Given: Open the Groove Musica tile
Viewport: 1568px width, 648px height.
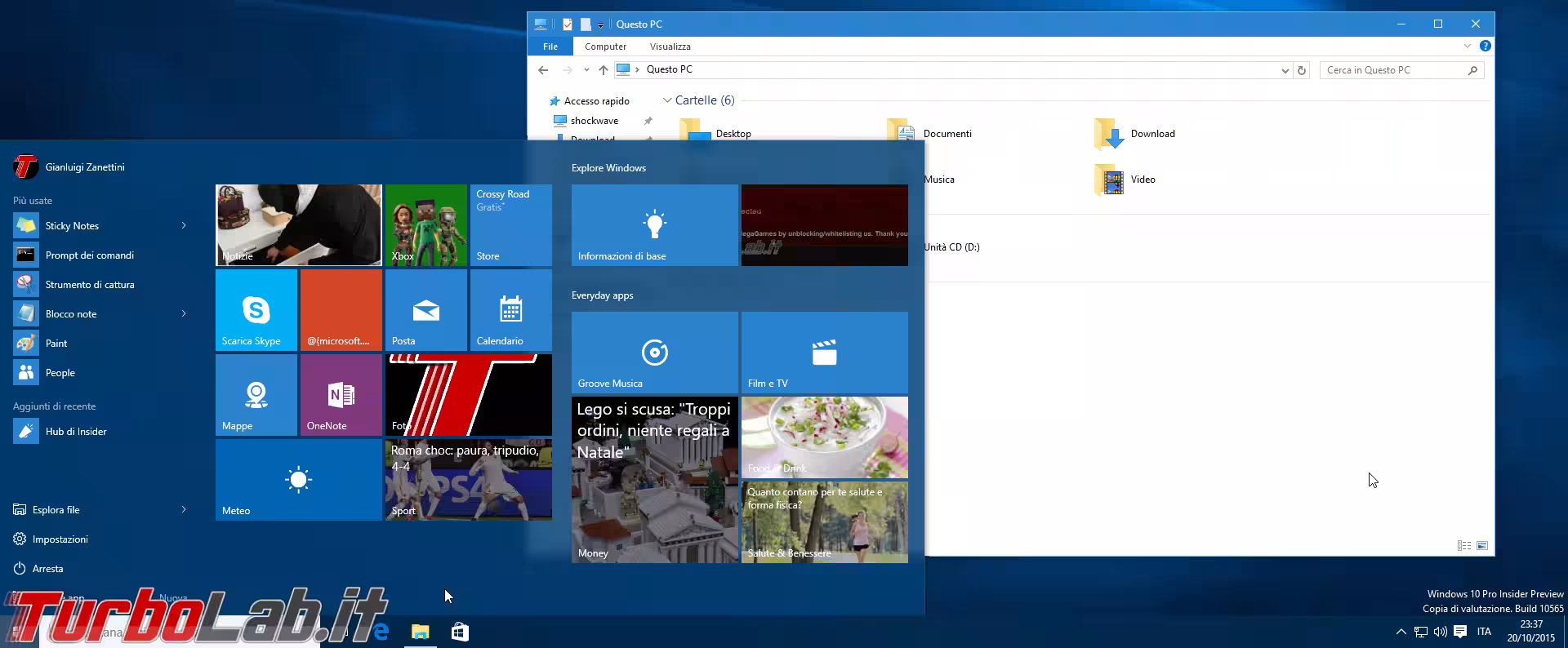Looking at the screenshot, I should point(655,353).
